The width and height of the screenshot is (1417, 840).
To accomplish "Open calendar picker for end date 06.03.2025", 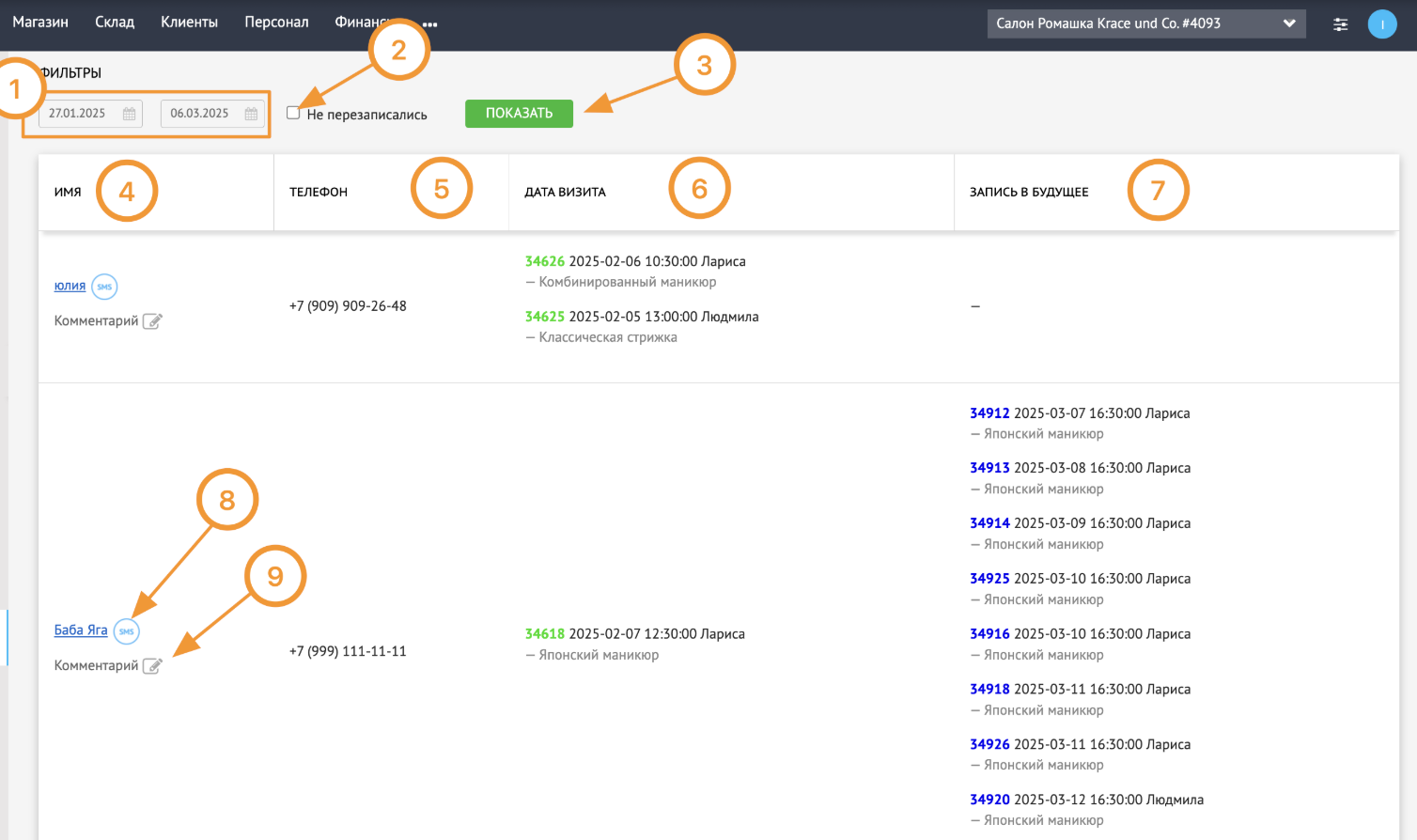I will pos(251,114).
